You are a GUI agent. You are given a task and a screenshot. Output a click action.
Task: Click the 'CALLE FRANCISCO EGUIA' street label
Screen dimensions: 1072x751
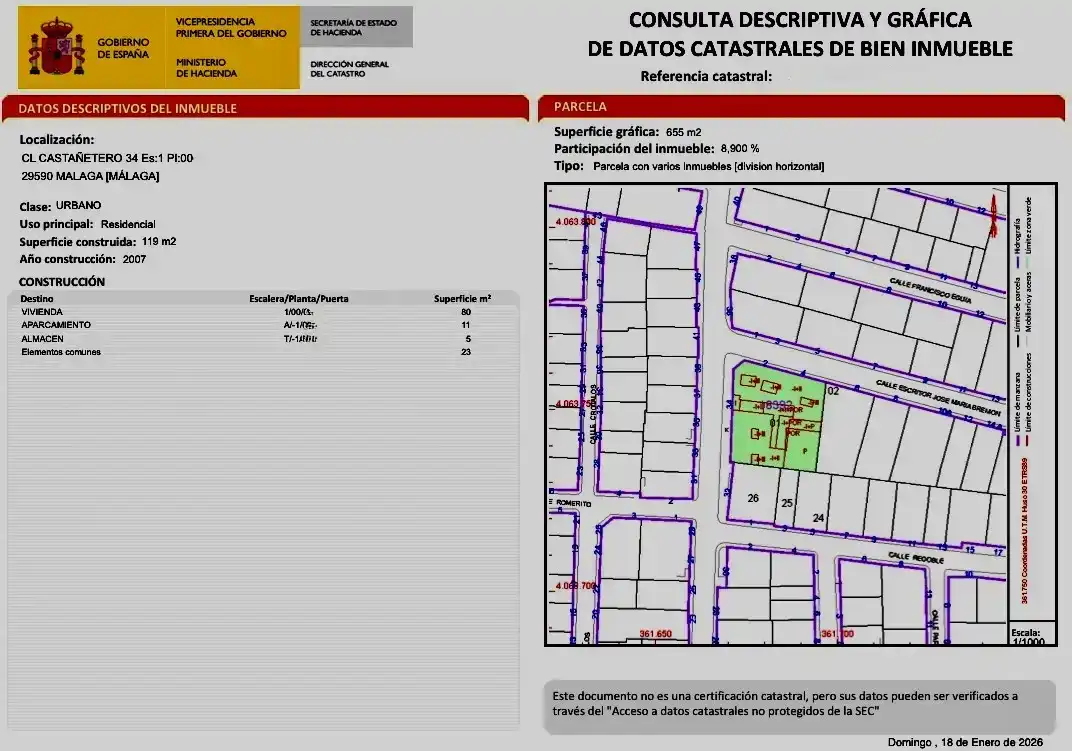tap(930, 291)
